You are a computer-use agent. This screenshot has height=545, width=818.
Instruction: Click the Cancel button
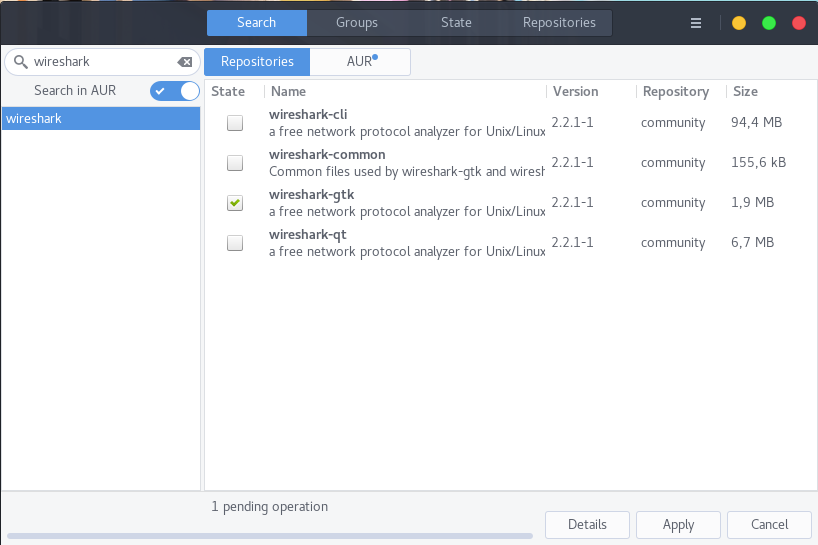tap(769, 524)
